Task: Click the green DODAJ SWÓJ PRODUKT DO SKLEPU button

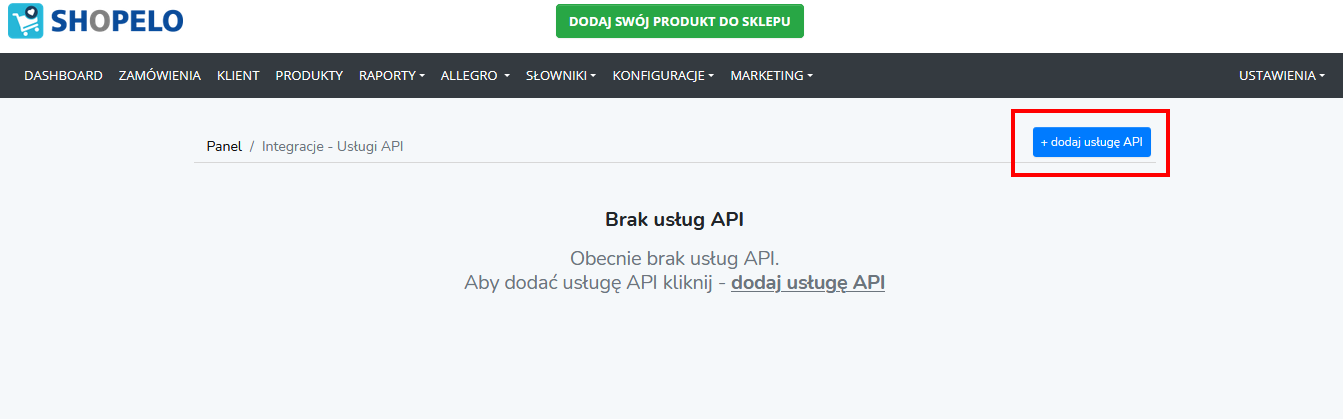Action: tap(680, 21)
